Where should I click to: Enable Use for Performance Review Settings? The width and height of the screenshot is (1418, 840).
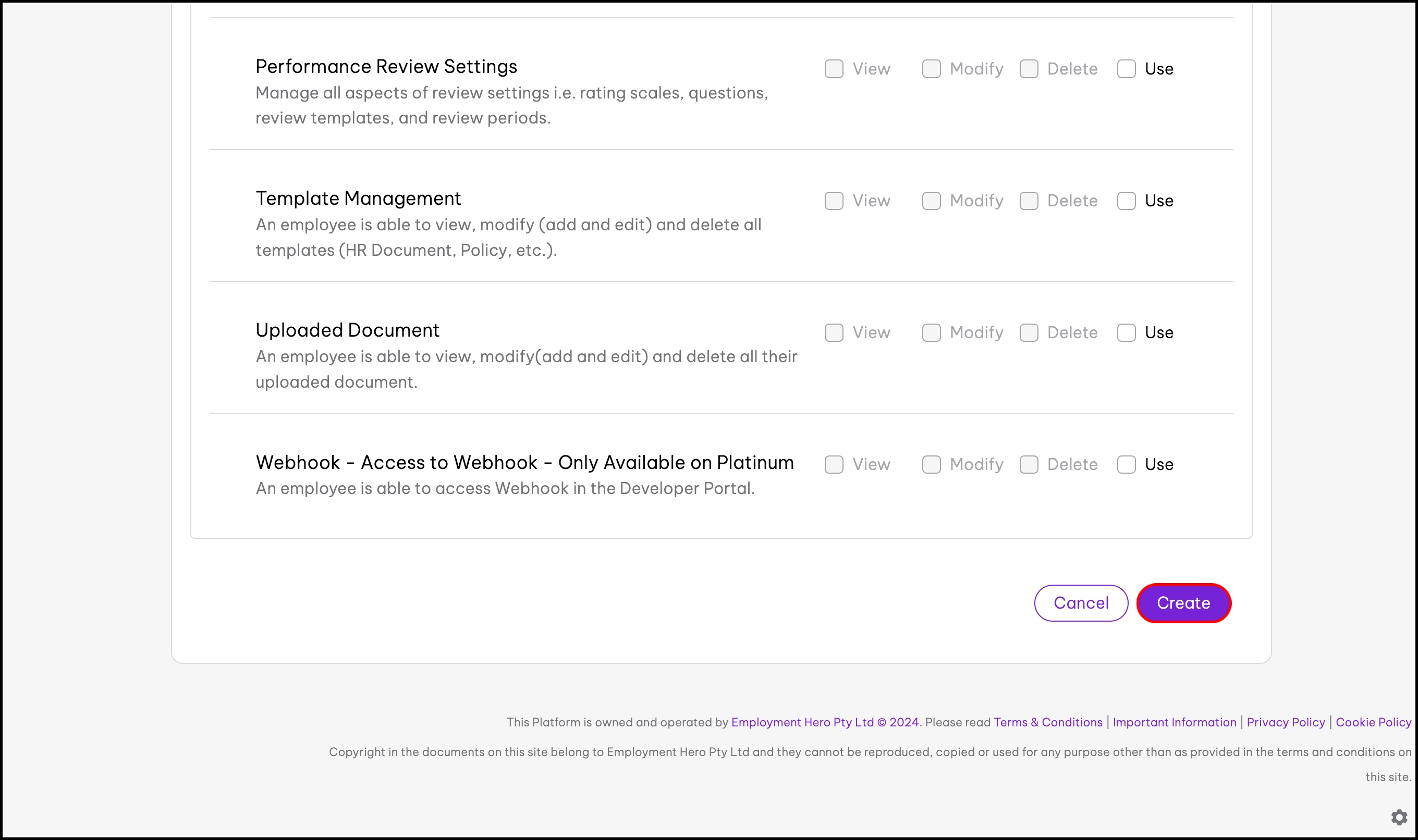(1126, 69)
